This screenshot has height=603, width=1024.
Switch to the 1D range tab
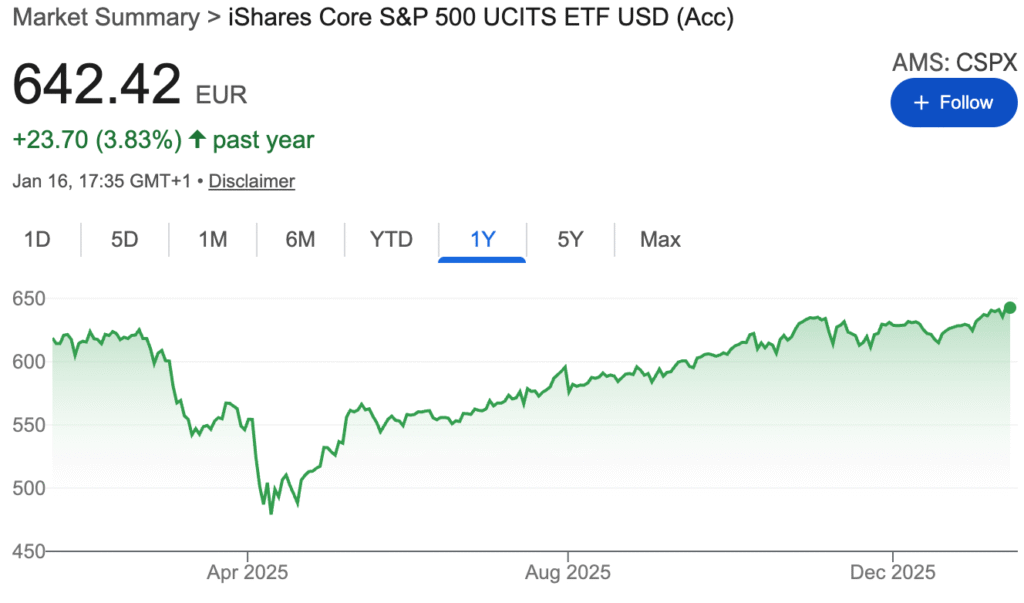pos(37,240)
